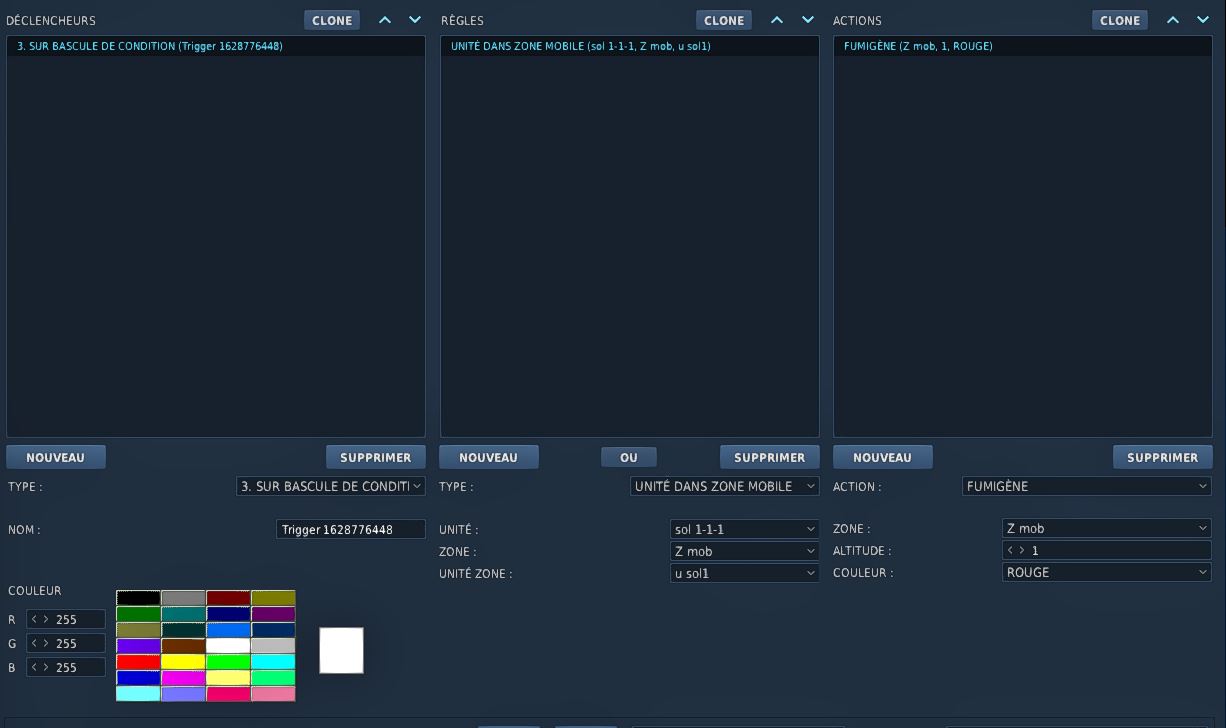Pick the magenta palette swatch
Screen dimensions: 1226x728
coord(184,678)
